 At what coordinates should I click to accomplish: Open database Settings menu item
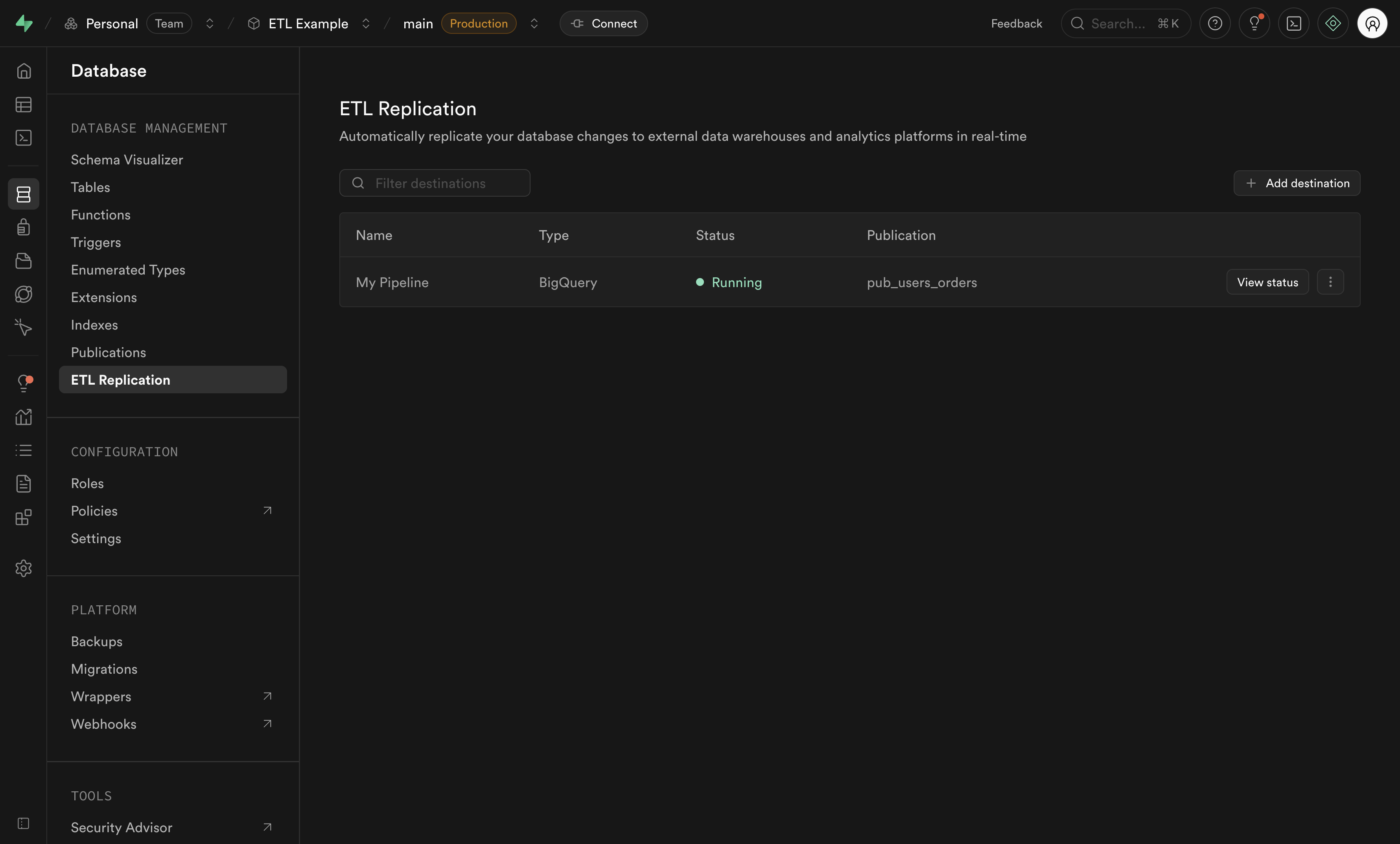coord(173,538)
